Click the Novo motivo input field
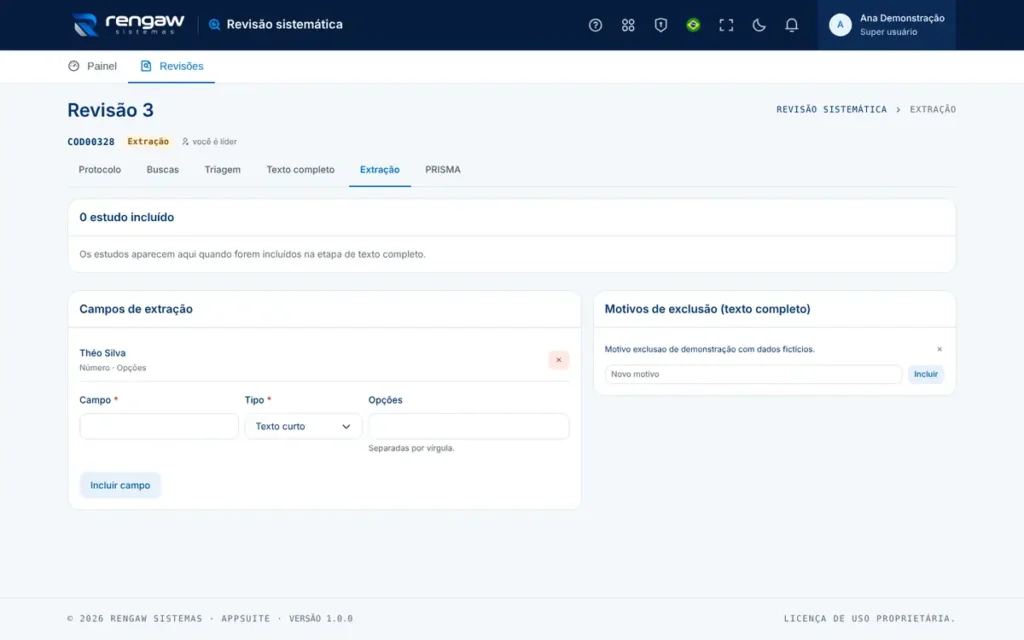The image size is (1024, 640). coord(753,374)
